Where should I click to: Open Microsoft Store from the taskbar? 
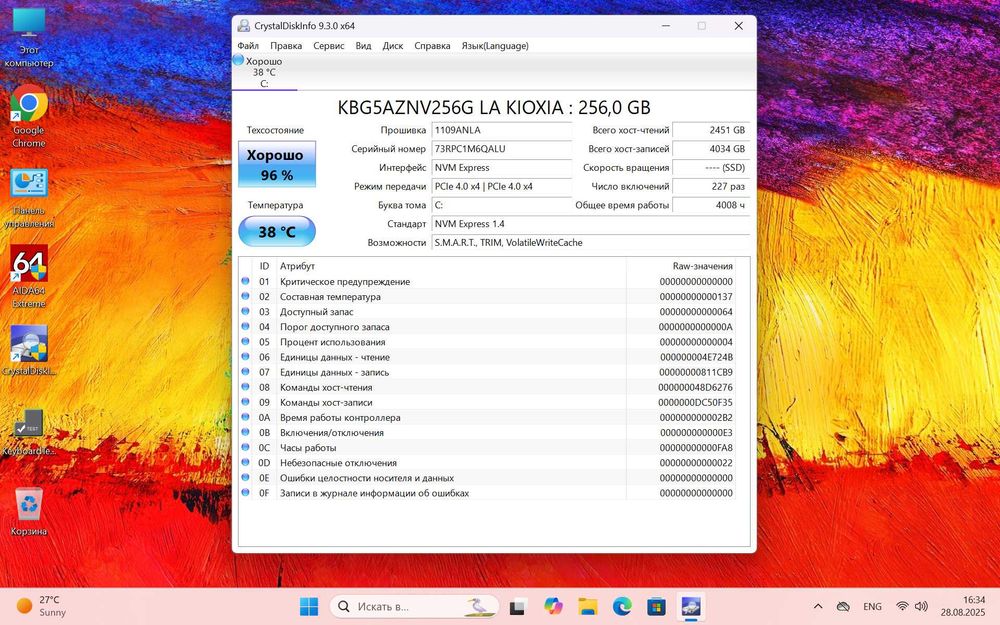pyautogui.click(x=656, y=607)
